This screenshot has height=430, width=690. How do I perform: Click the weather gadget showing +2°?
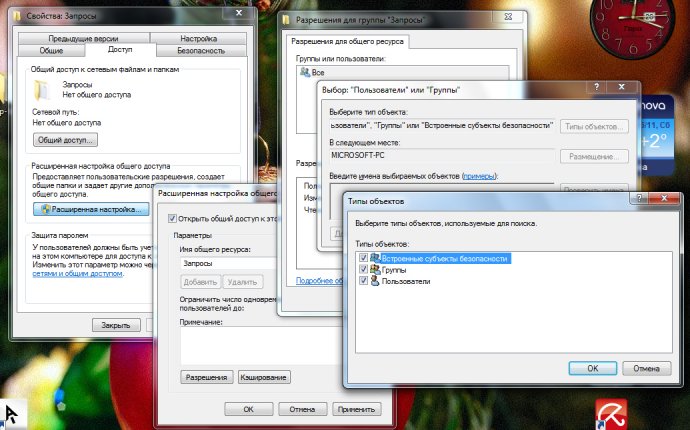656,135
